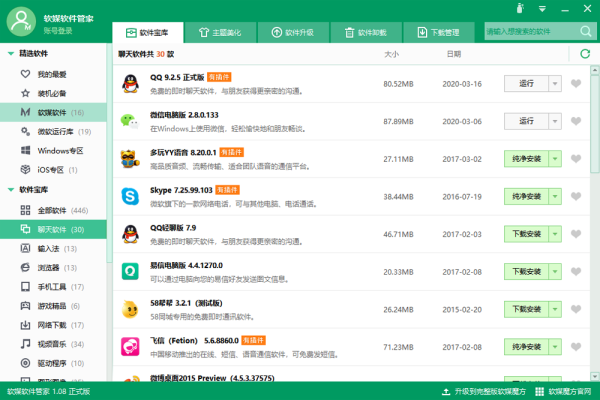Select 软媒软件 sidebar item

coord(53,112)
